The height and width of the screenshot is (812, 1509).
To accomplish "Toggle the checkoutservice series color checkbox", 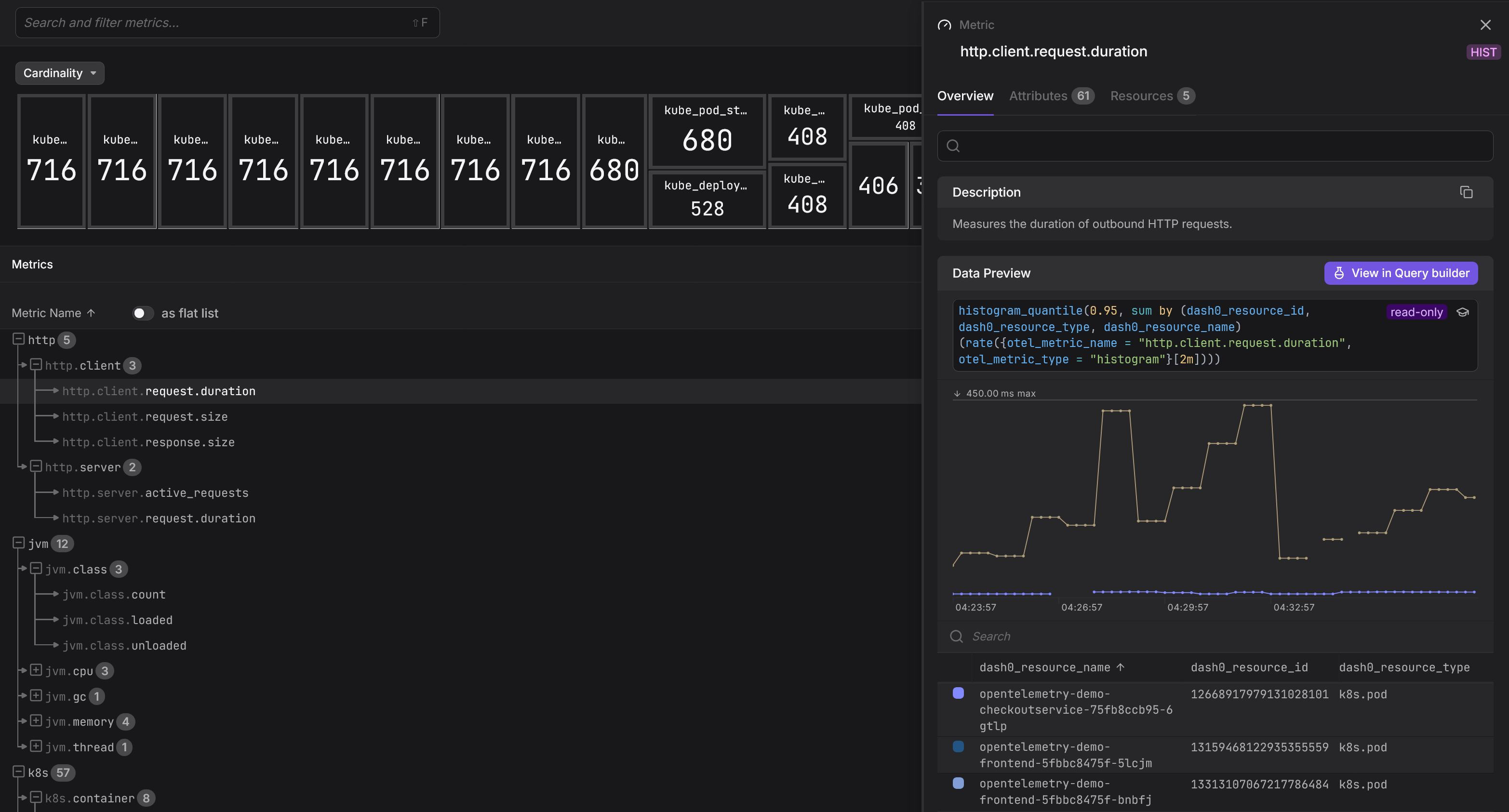I will (x=958, y=693).
